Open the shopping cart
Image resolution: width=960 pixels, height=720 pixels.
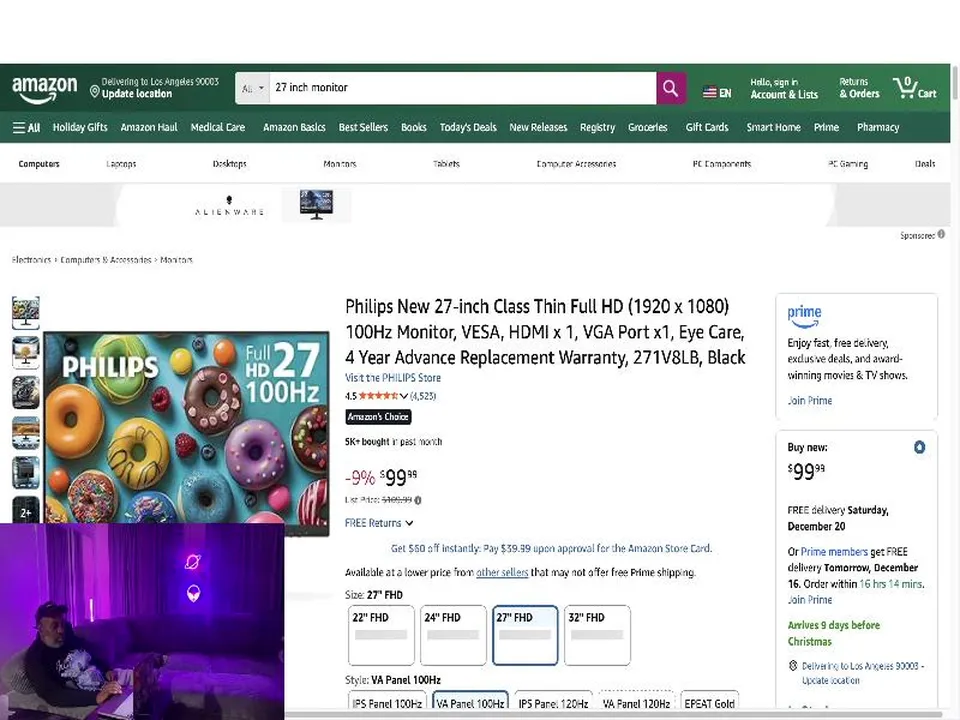915,88
